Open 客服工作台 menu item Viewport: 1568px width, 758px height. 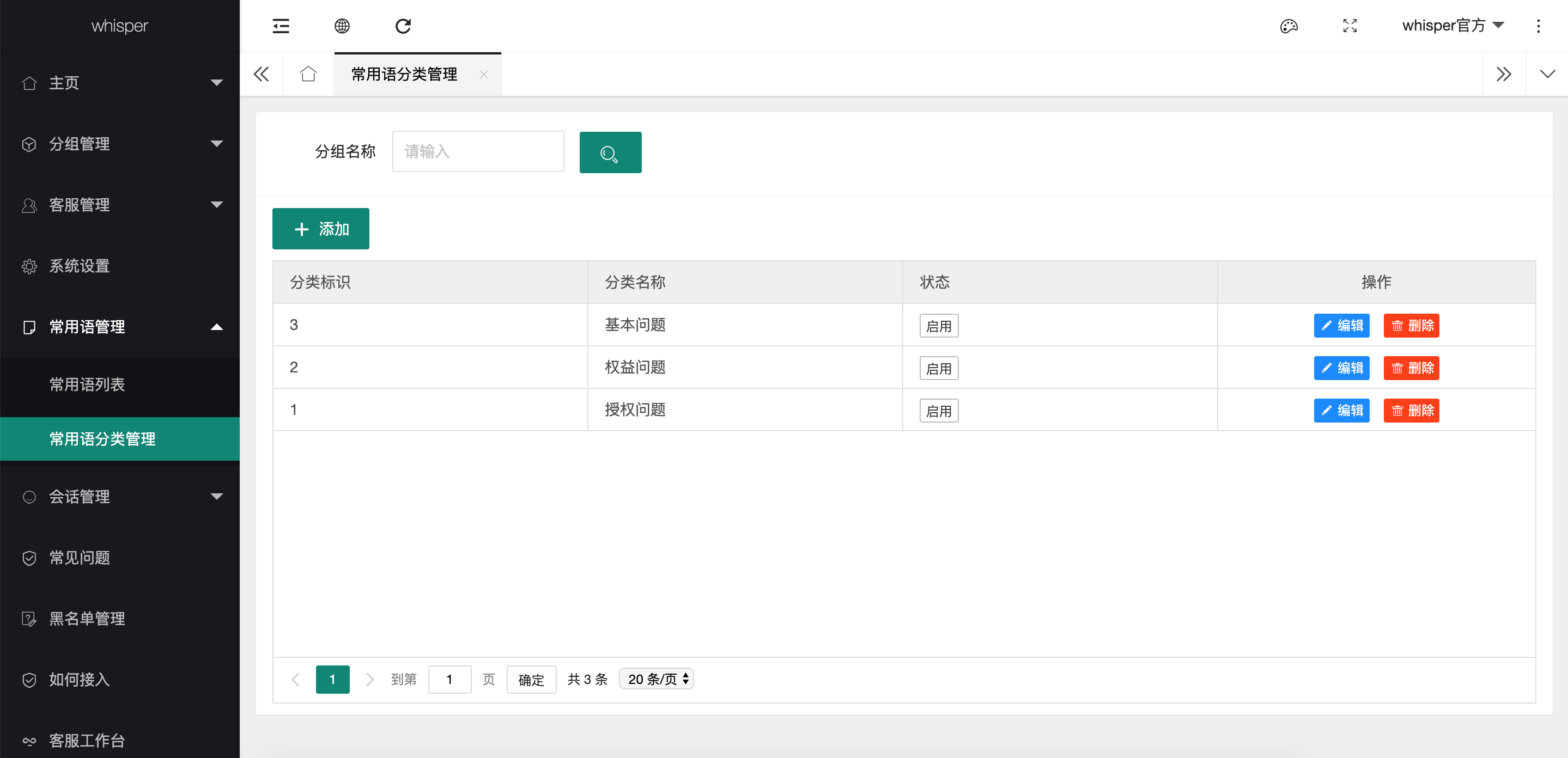point(120,741)
